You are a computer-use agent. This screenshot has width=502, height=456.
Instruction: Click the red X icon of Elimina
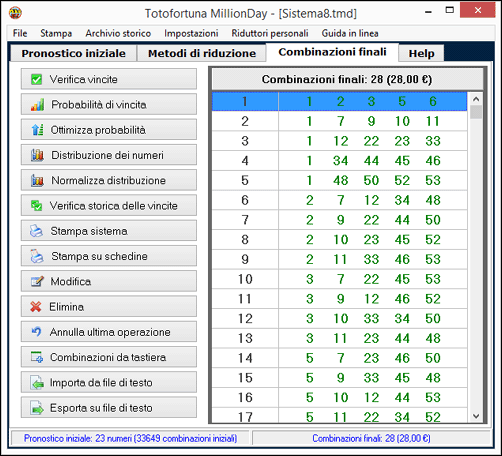[36, 307]
